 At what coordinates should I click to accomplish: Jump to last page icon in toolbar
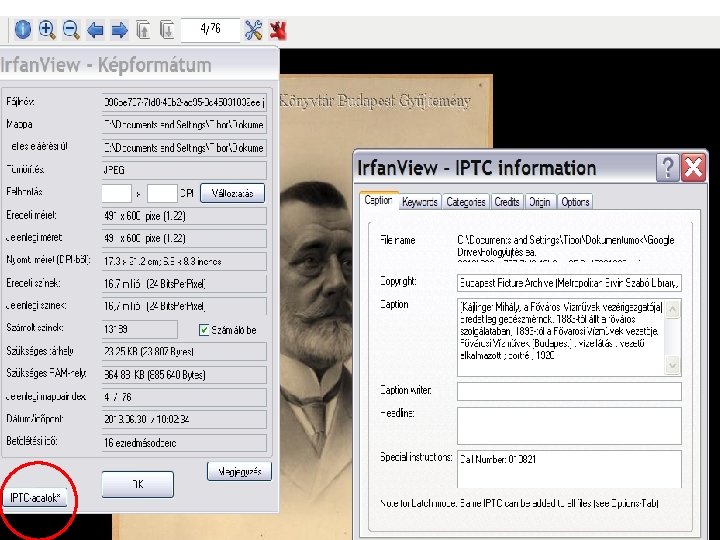[167, 30]
